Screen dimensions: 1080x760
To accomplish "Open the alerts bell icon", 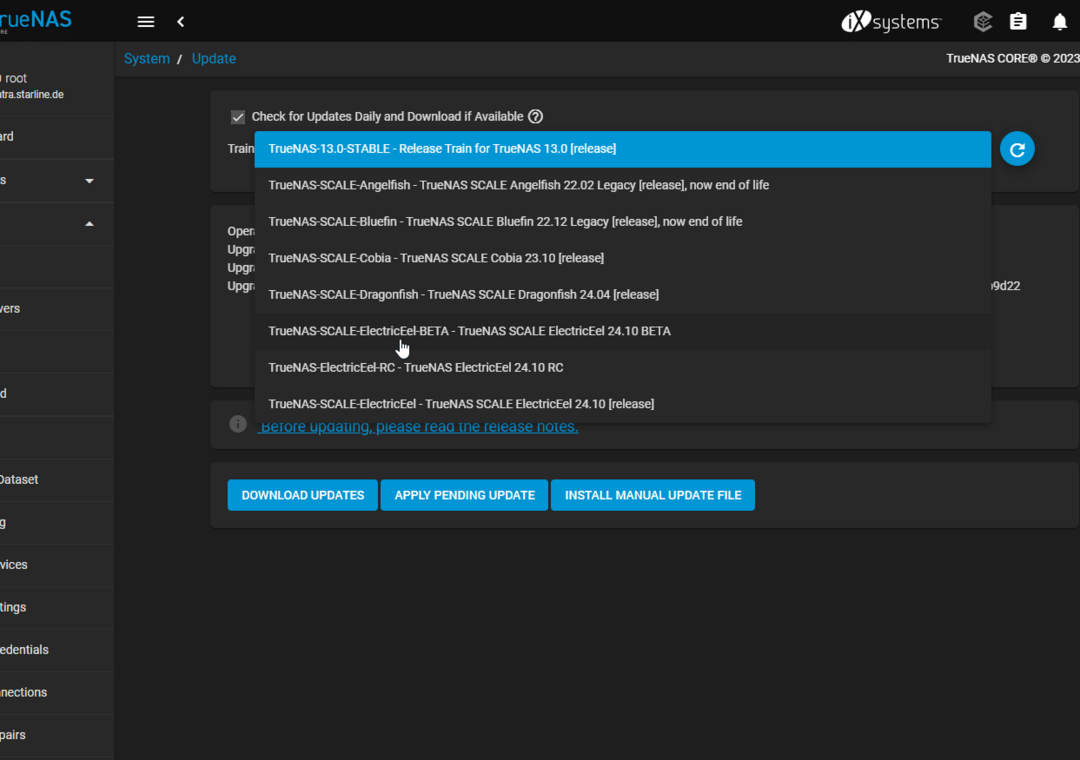I will point(1059,22).
